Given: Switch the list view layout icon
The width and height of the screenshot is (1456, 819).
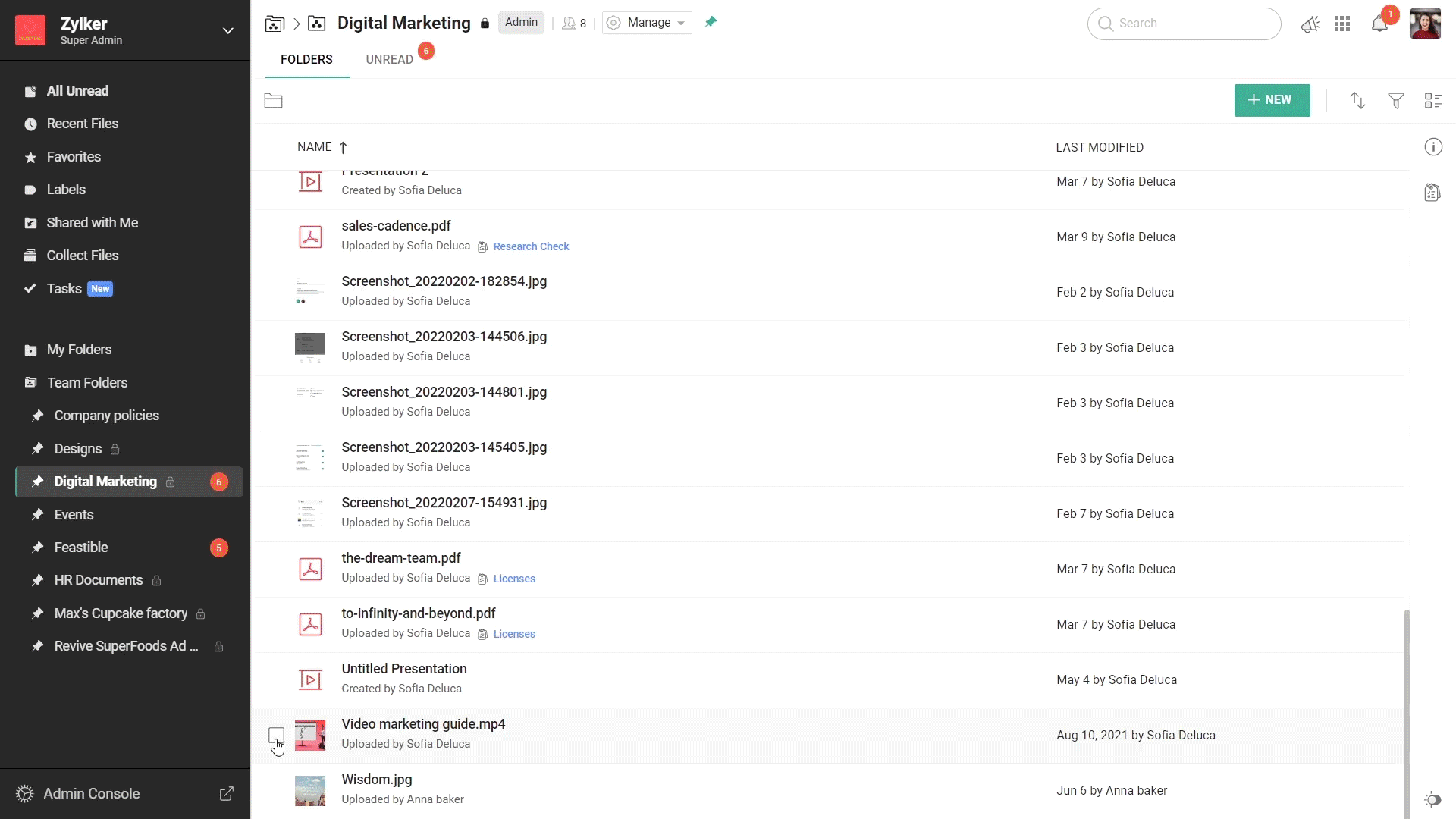Looking at the screenshot, I should point(1433,100).
